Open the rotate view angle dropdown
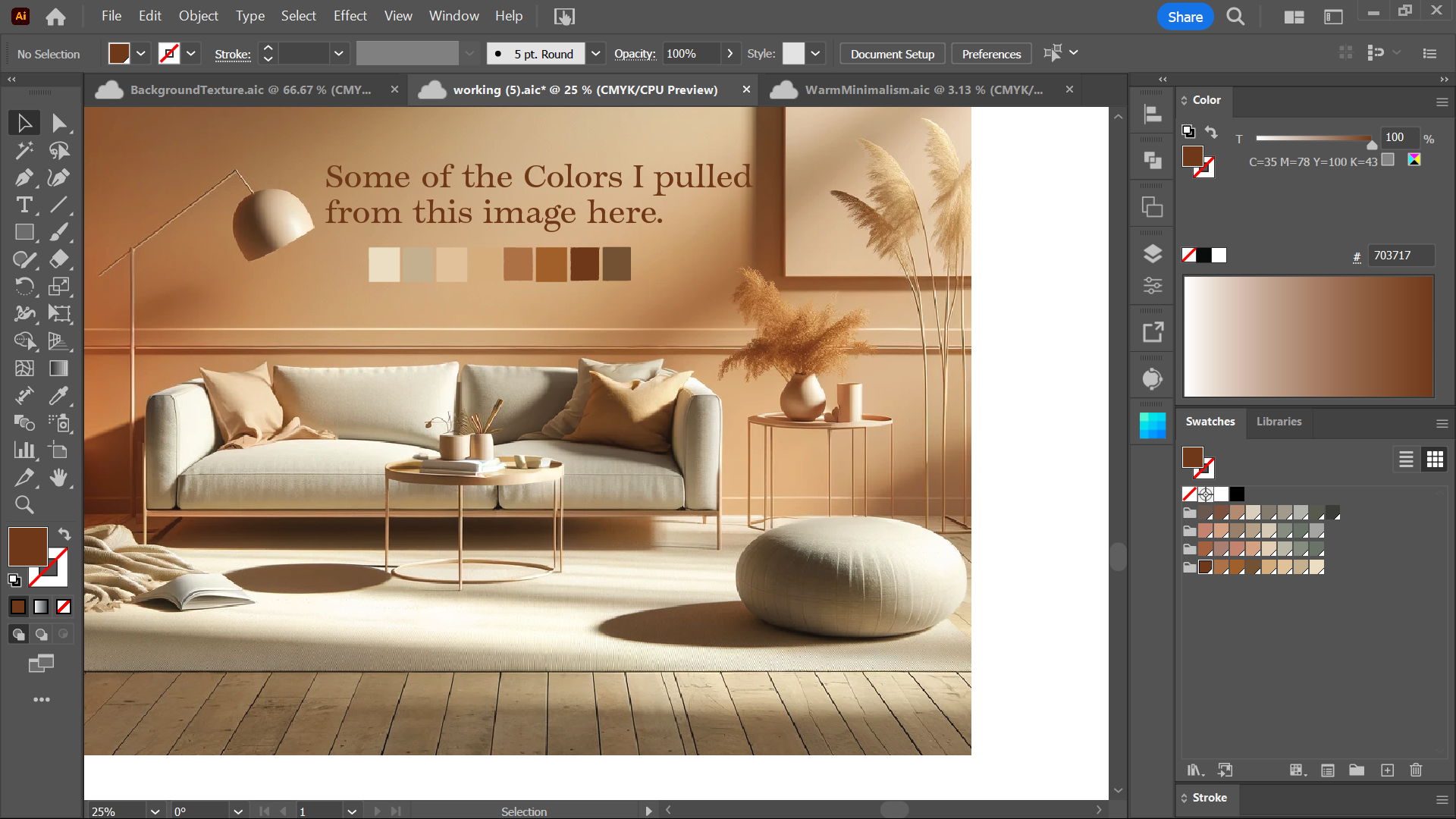Viewport: 1456px width, 819px height. 237,811
